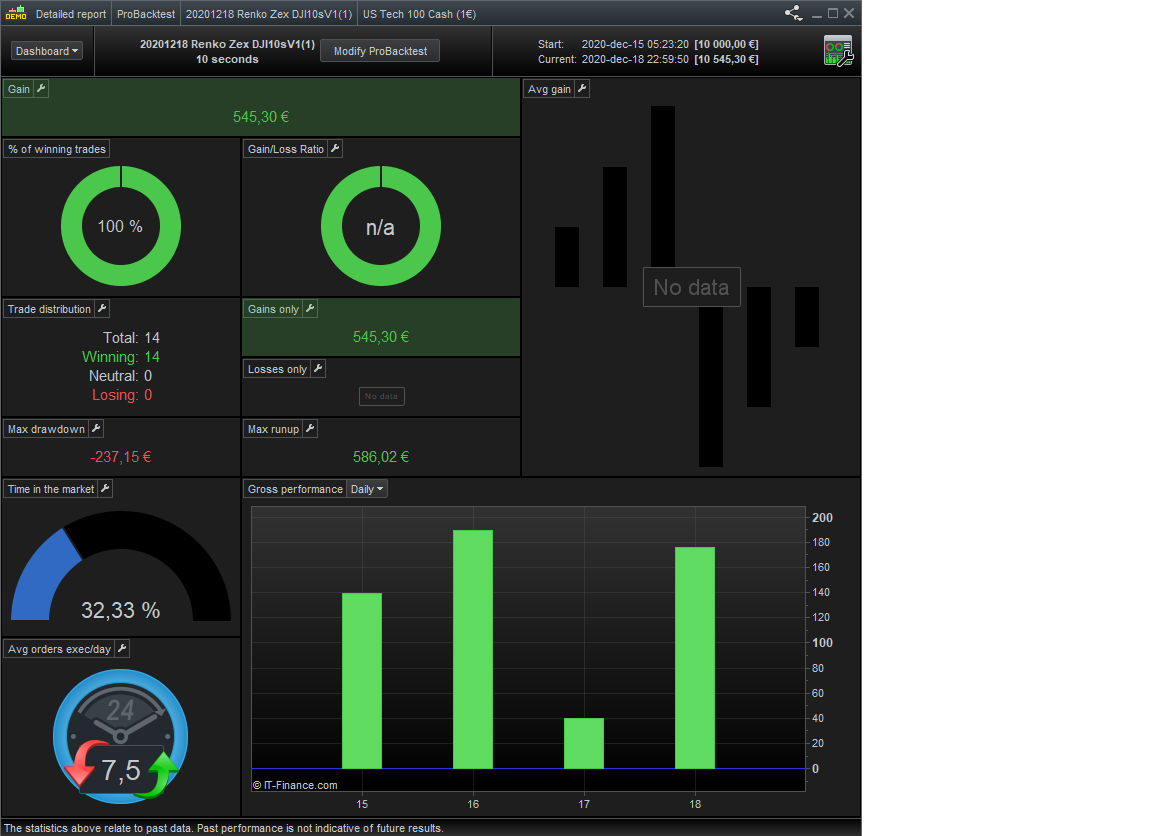The height and width of the screenshot is (836, 1152).
Task: Click the % of winning trades label
Action: click(57, 149)
